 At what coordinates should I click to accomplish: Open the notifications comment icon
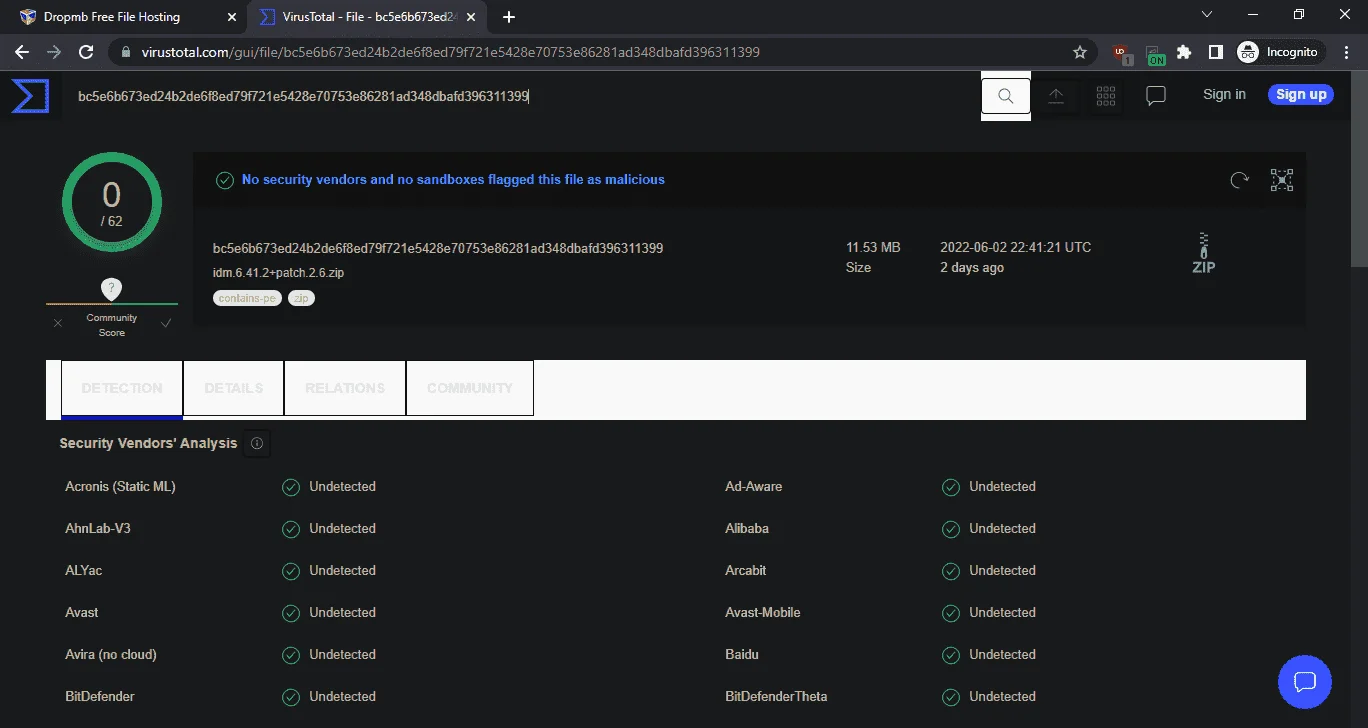point(1156,95)
